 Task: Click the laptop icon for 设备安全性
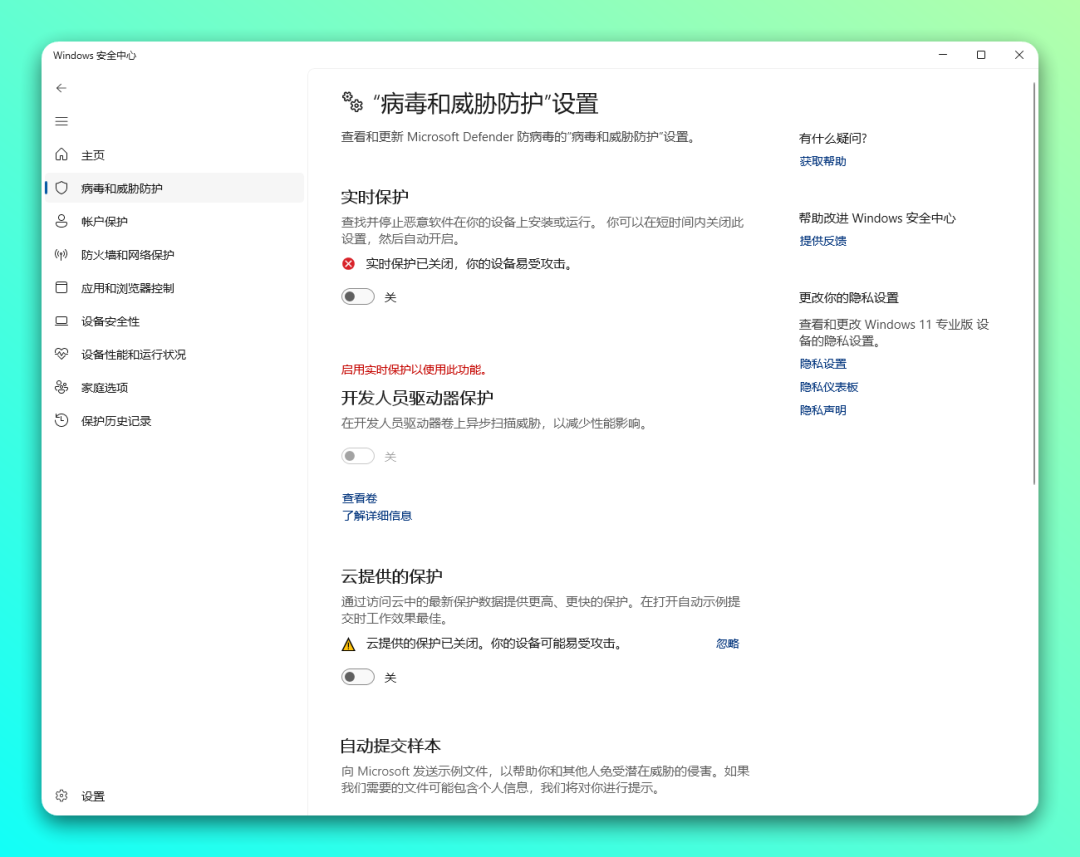click(x=62, y=321)
